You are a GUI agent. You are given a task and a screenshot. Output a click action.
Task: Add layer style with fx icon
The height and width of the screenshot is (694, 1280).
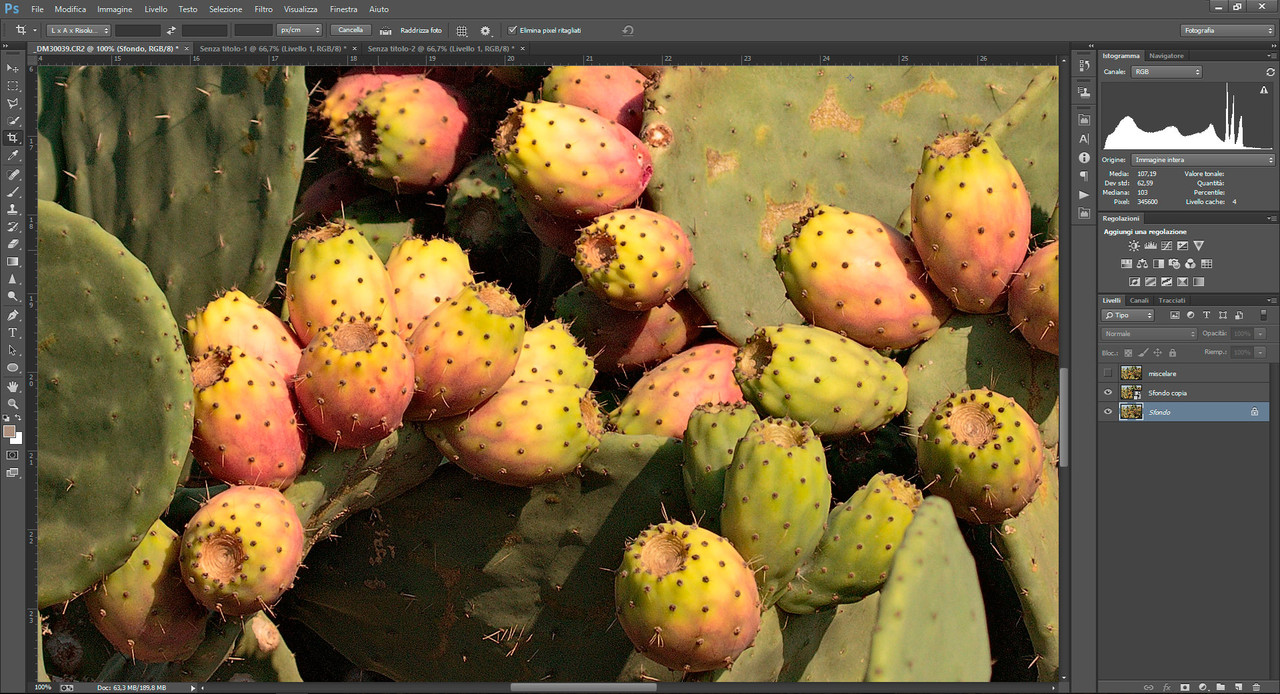pyautogui.click(x=1167, y=687)
